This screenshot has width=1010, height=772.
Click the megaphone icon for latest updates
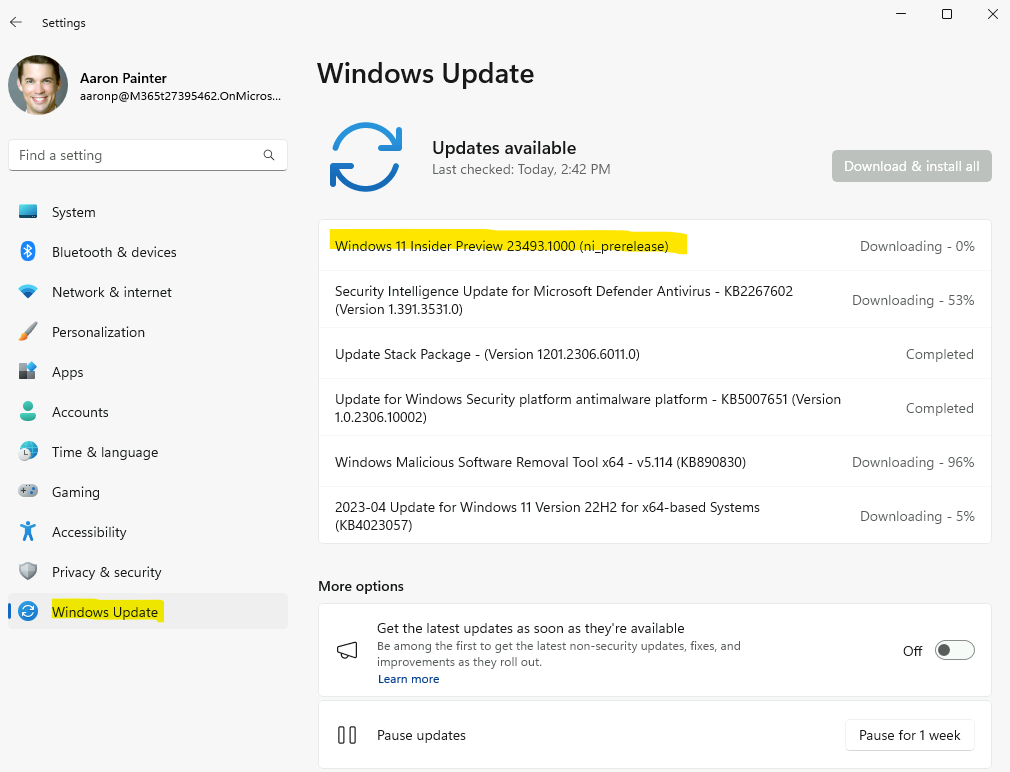pos(347,650)
